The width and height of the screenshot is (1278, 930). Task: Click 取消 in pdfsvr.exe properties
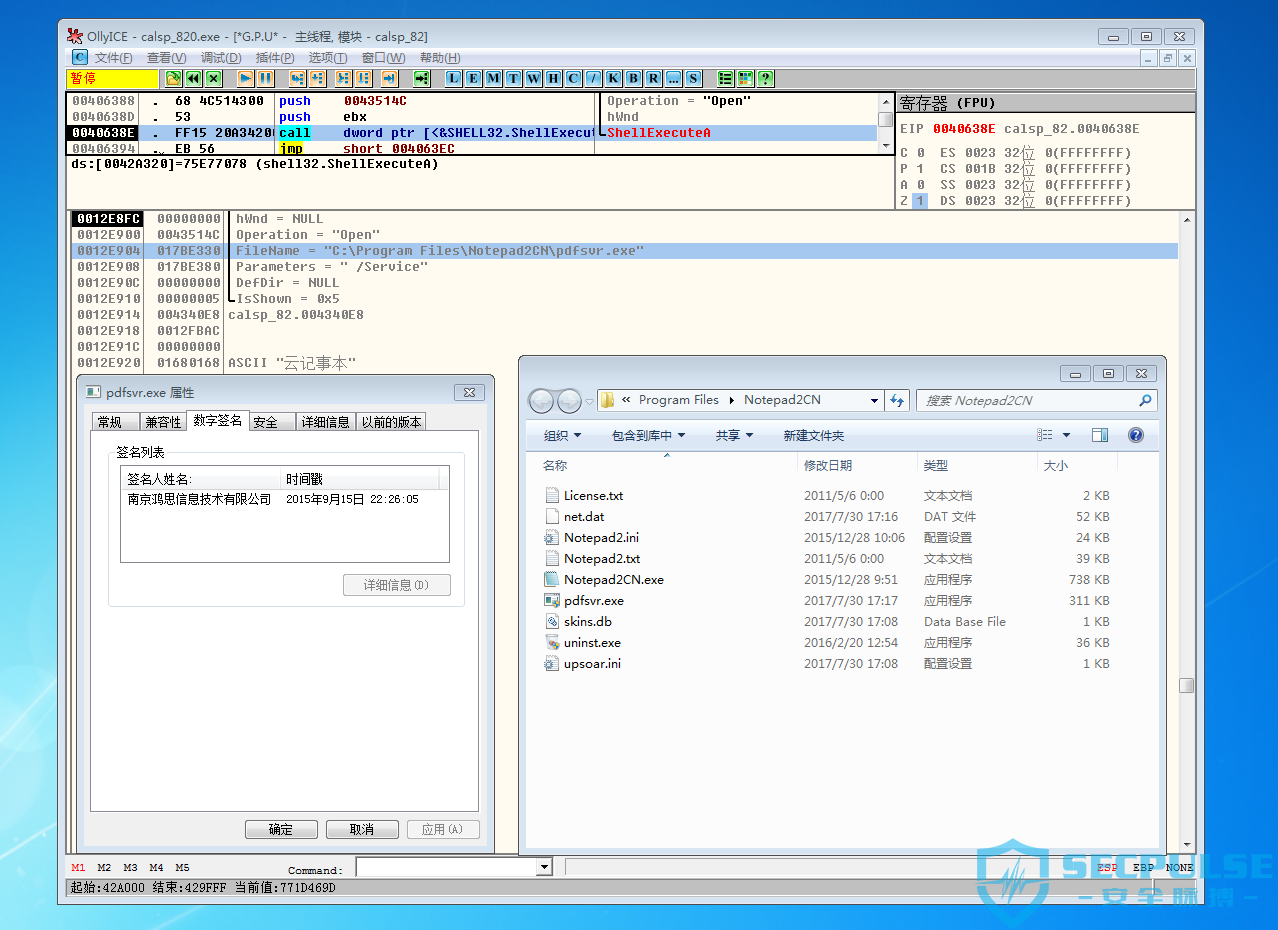[362, 830]
